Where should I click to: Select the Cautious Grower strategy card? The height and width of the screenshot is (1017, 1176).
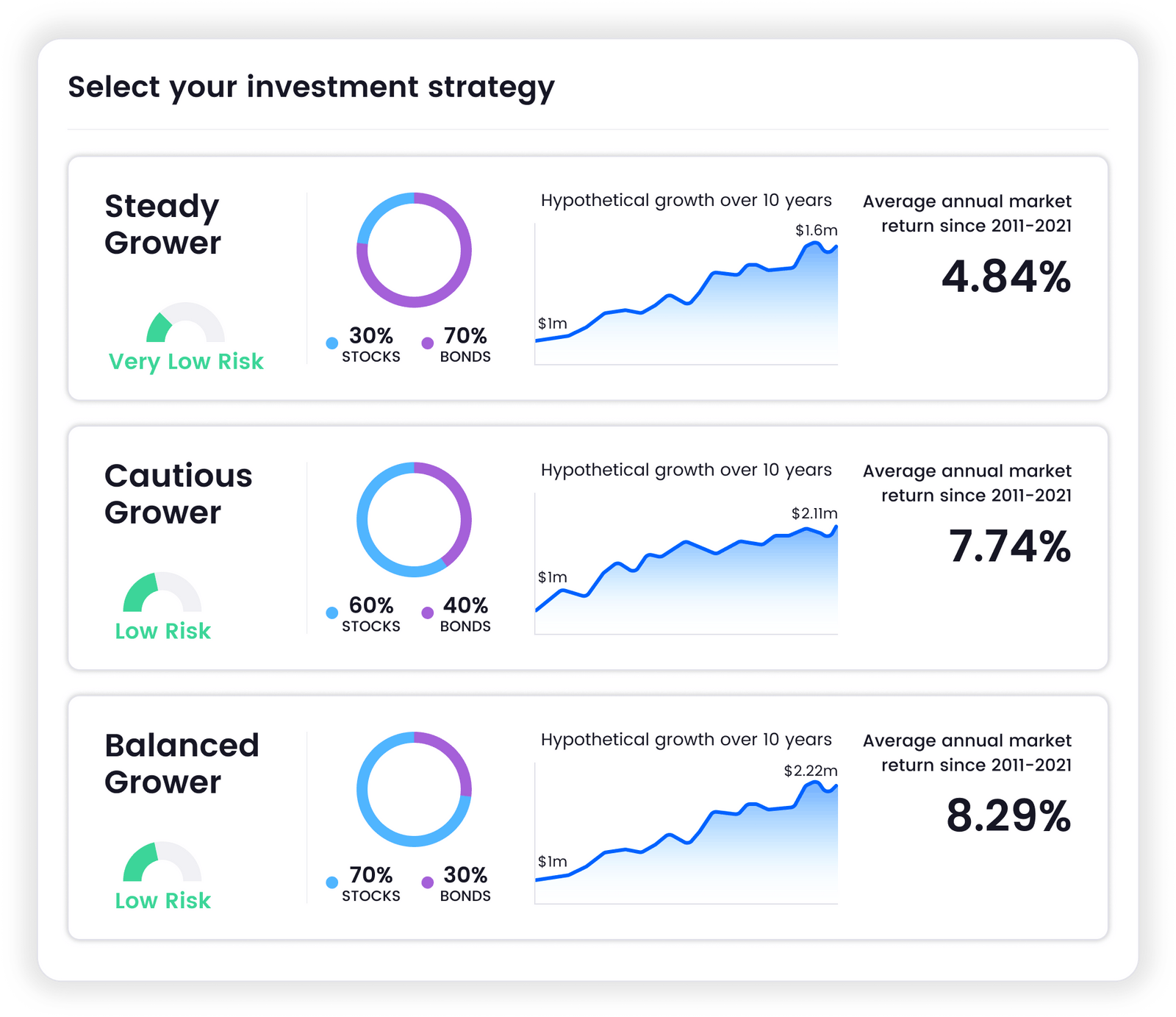(588, 546)
